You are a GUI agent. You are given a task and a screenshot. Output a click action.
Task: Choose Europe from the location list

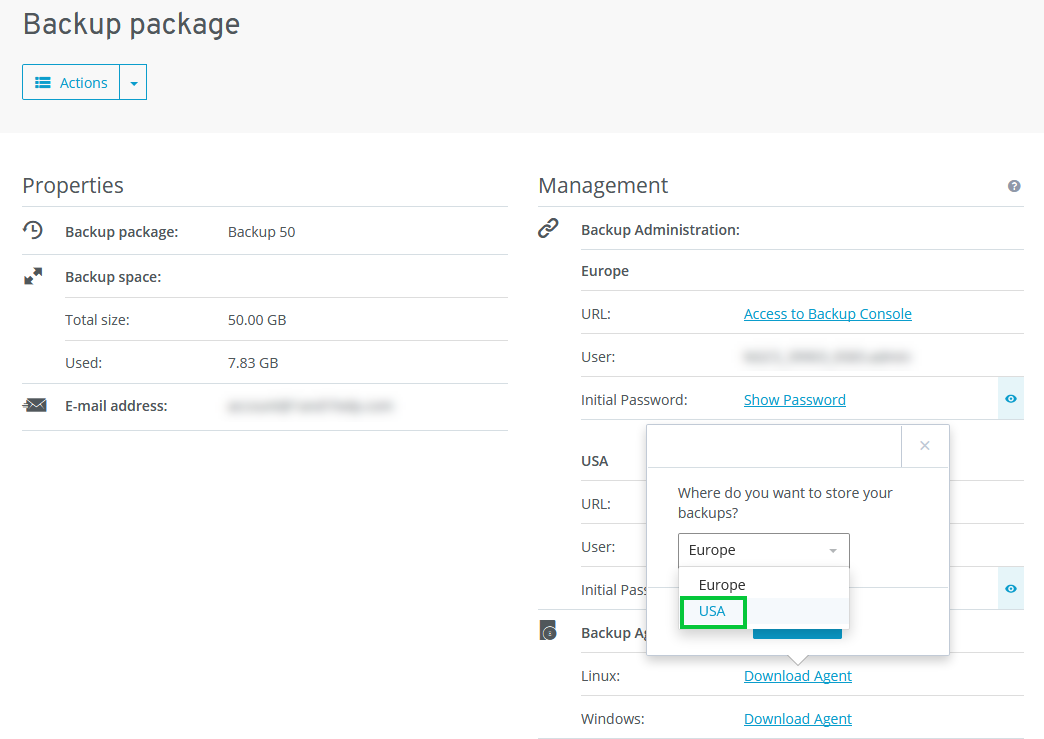tap(722, 585)
